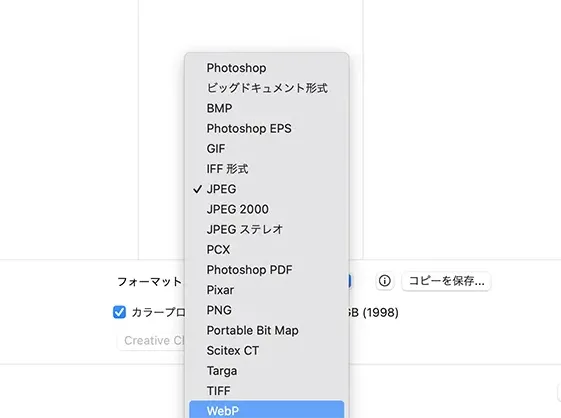
Task: Select IFF 形式 format entry
Action: 267,169
